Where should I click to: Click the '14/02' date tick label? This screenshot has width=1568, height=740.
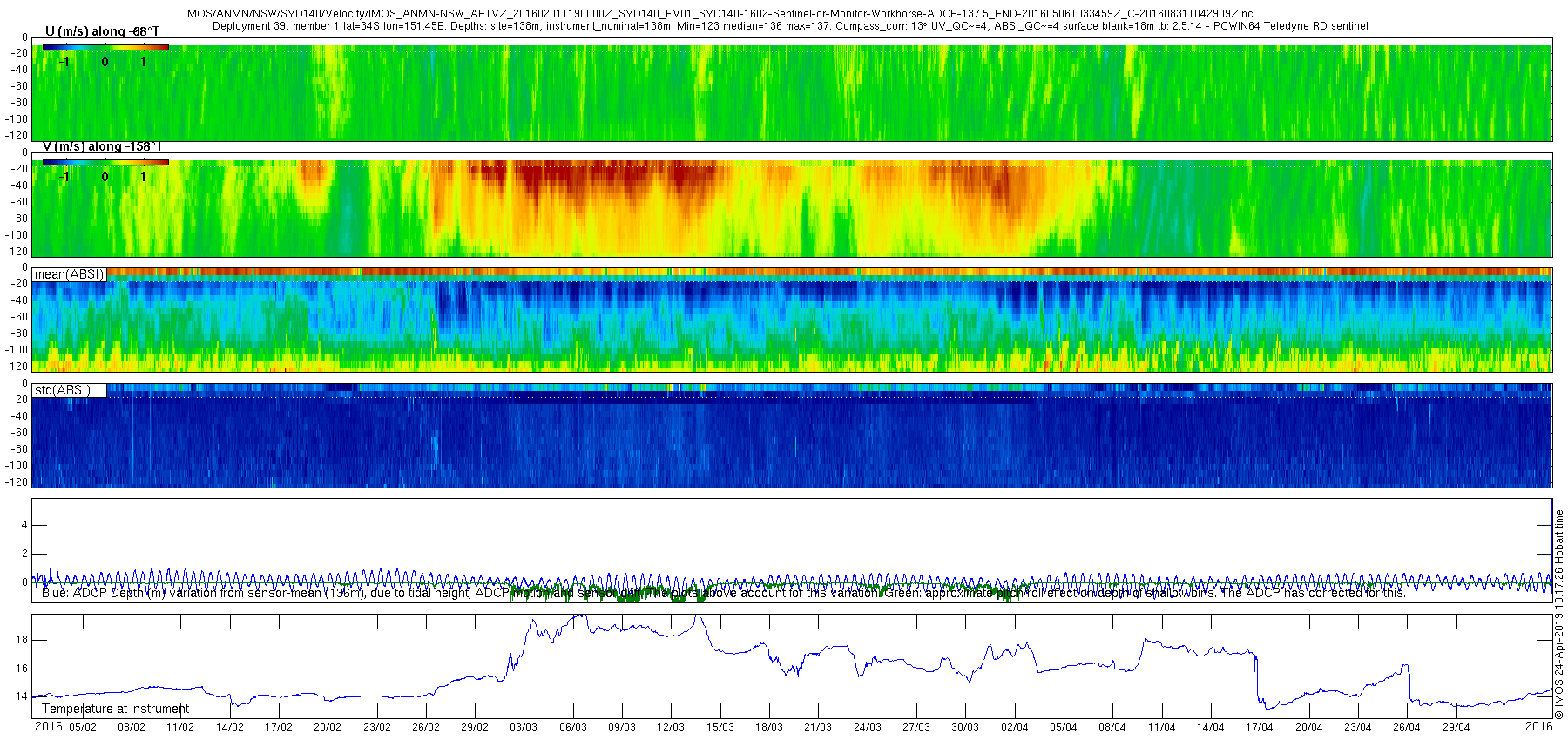pyautogui.click(x=230, y=728)
